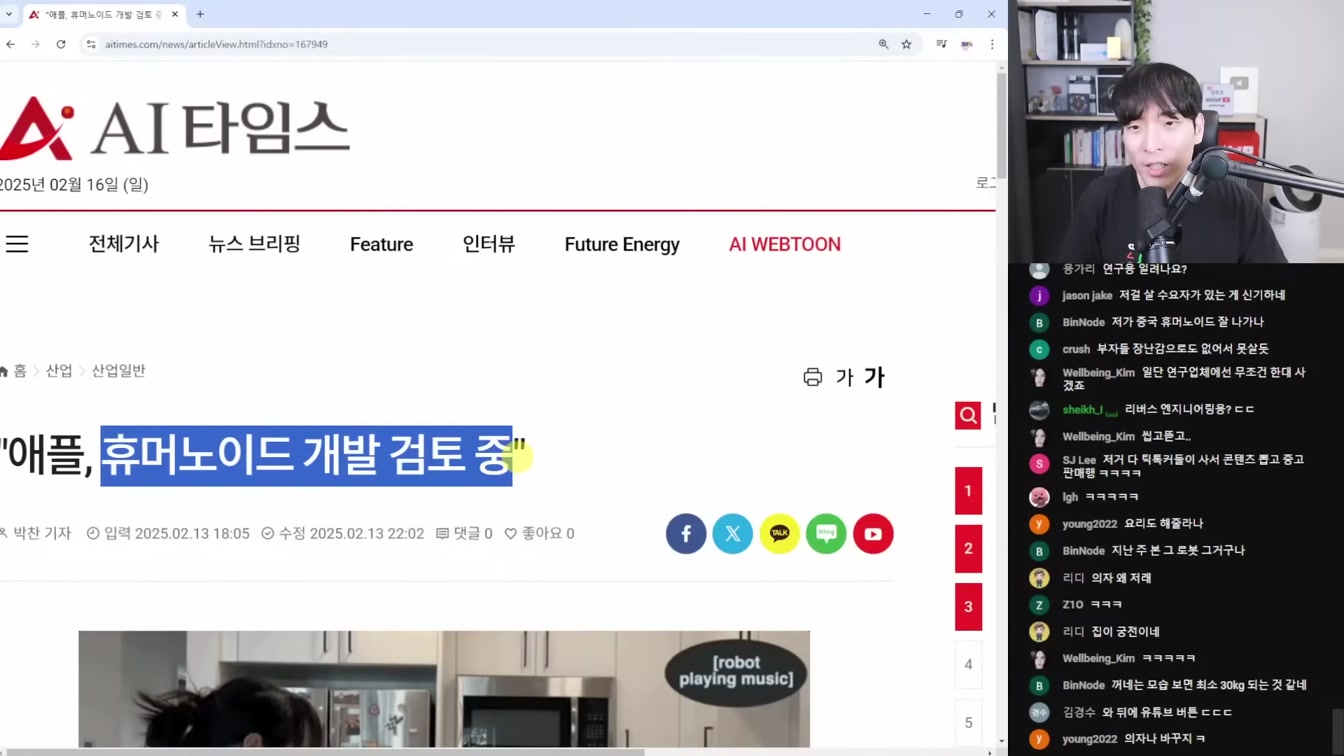The image size is (1344, 756).
Task: Select ranking item number 5
Action: [968, 723]
